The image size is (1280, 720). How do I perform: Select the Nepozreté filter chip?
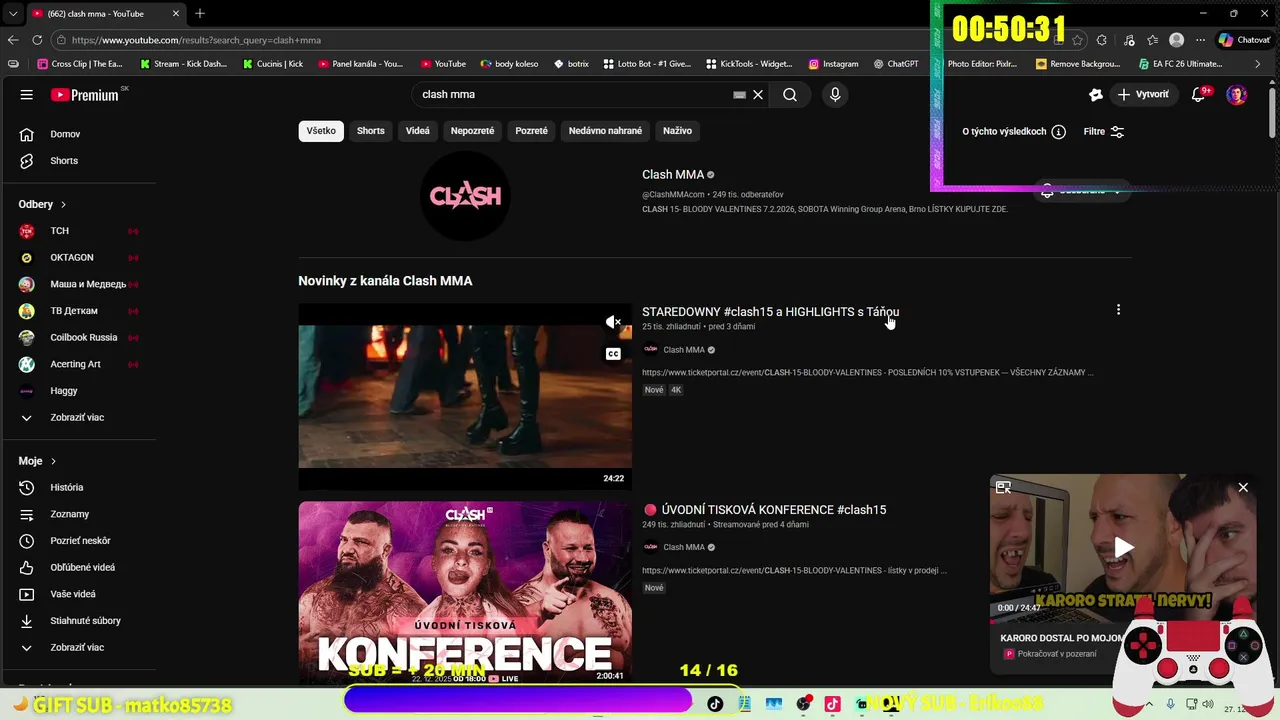pyautogui.click(x=472, y=131)
